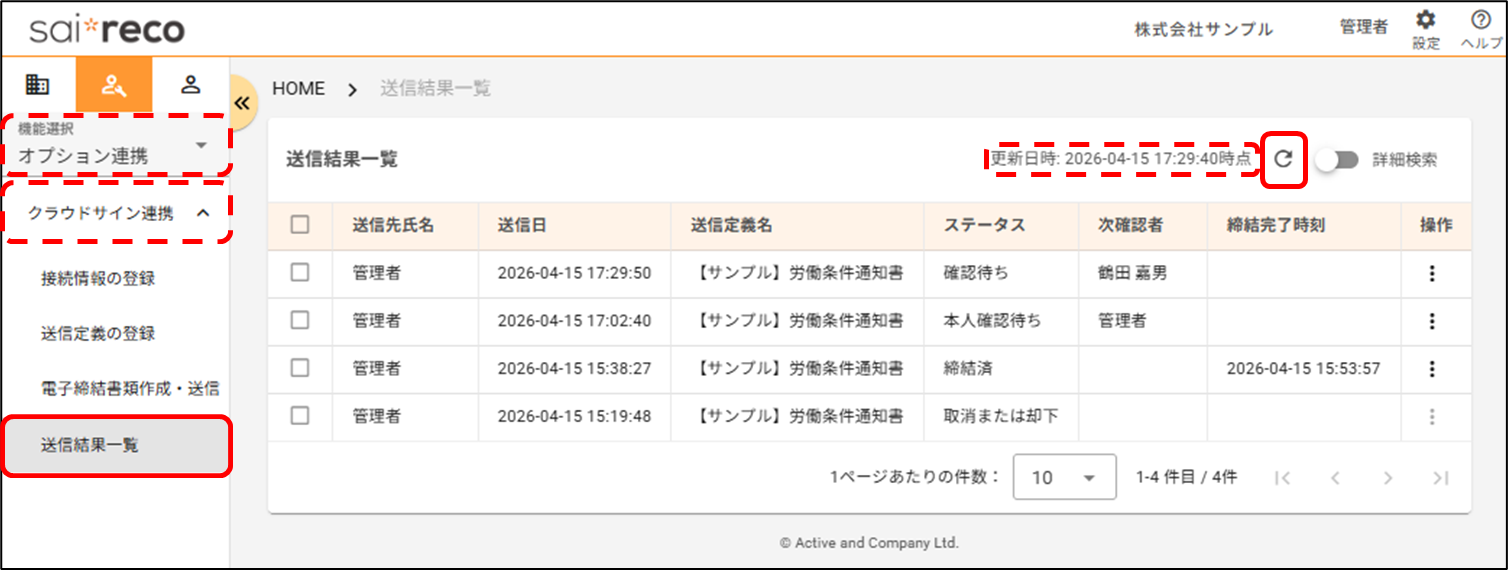The height and width of the screenshot is (570, 1508).
Task: Select the person profile icon tab
Action: pyautogui.click(x=190, y=84)
